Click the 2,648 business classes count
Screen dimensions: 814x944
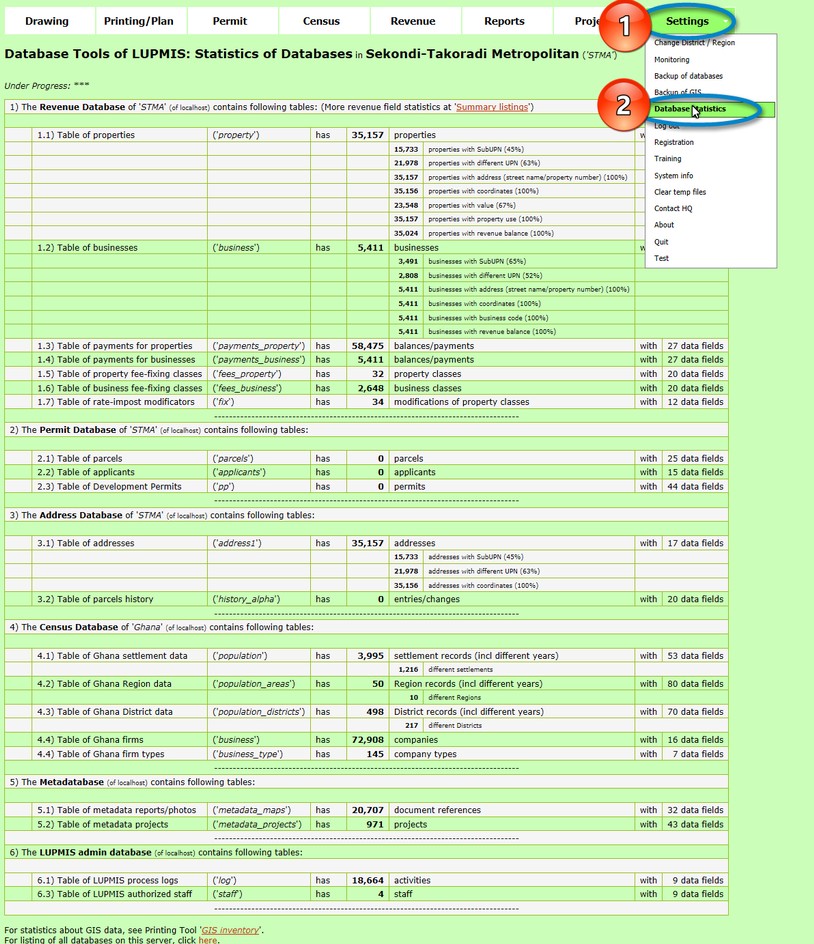coord(370,388)
